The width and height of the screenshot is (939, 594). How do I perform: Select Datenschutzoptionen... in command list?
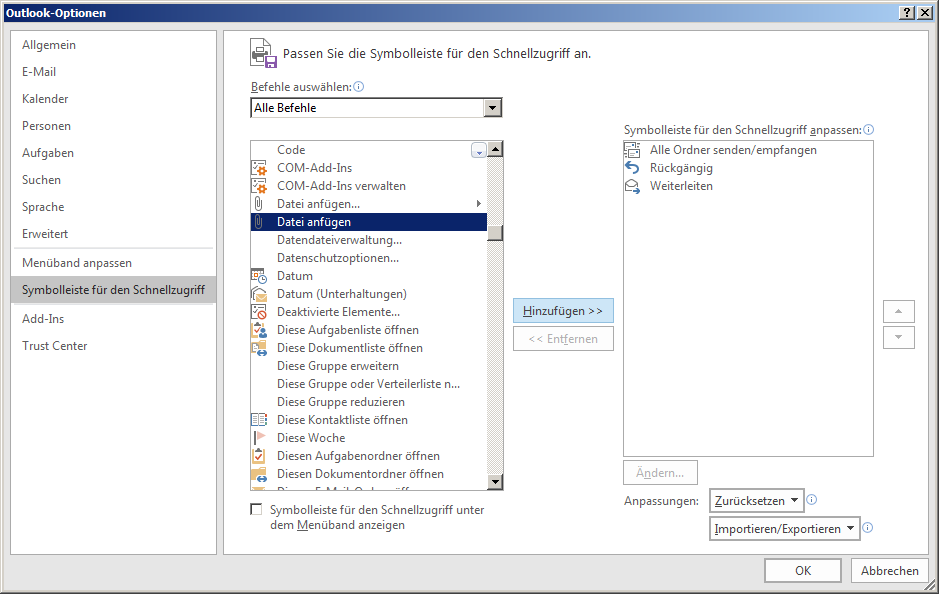coord(369,258)
